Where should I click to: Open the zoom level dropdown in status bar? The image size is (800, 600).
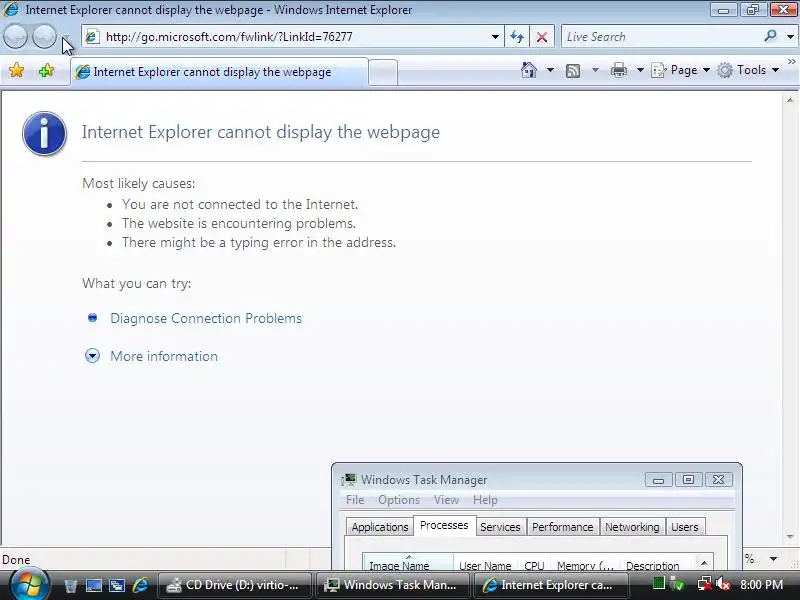(773, 559)
